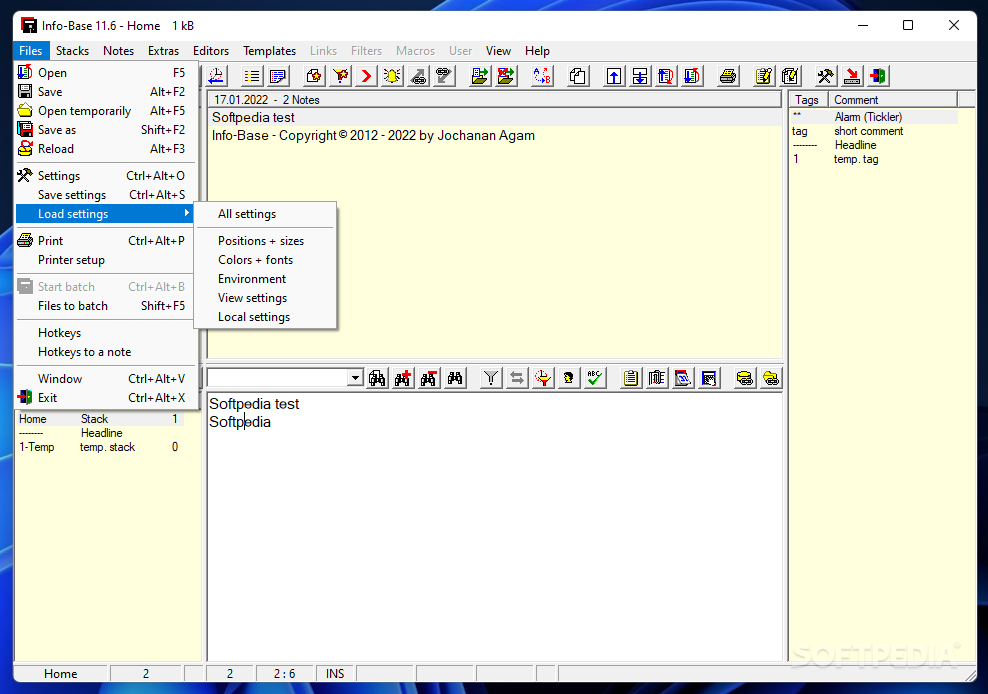This screenshot has height=694, width=988.
Task: Click binoculars with red minus icon
Action: pos(429,378)
